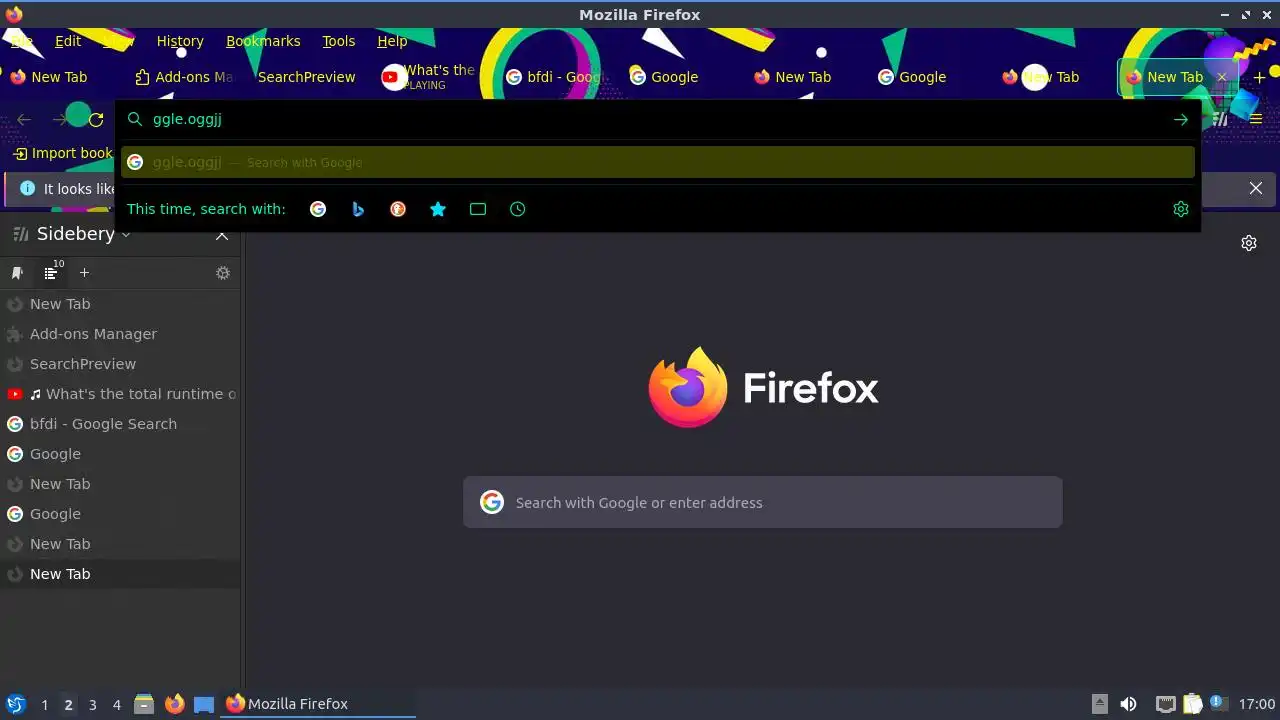Open the Bookmarks menu

(x=263, y=41)
